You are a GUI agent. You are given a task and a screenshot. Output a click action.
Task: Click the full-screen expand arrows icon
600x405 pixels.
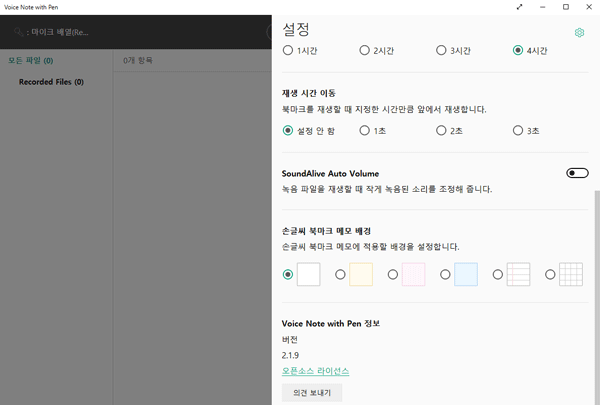[x=519, y=7]
